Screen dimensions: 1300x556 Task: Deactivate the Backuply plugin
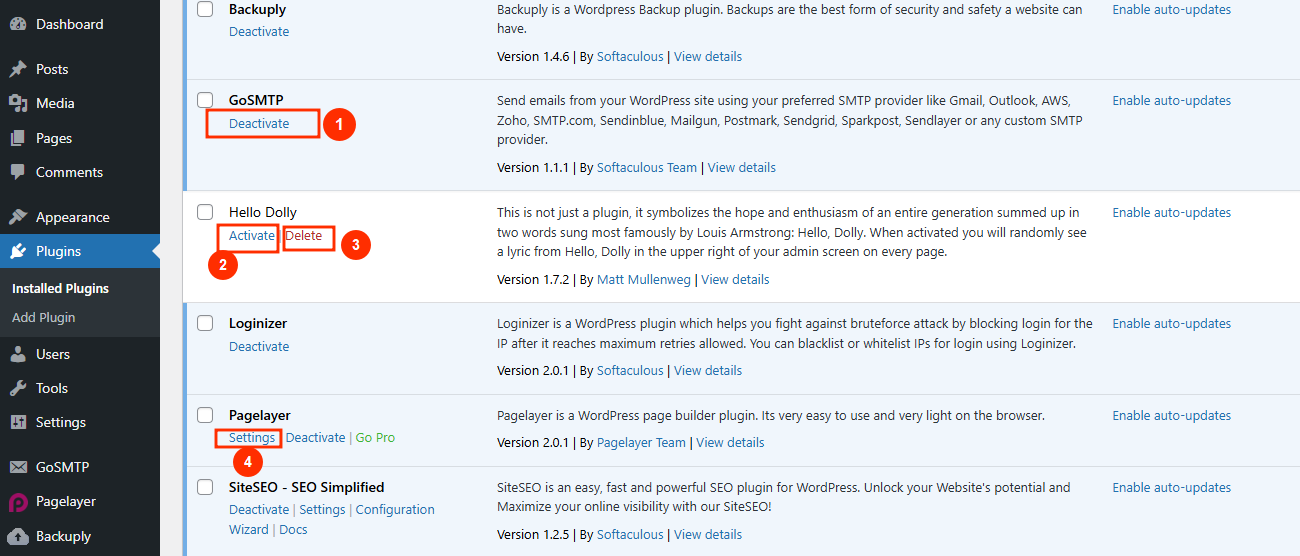(x=259, y=32)
